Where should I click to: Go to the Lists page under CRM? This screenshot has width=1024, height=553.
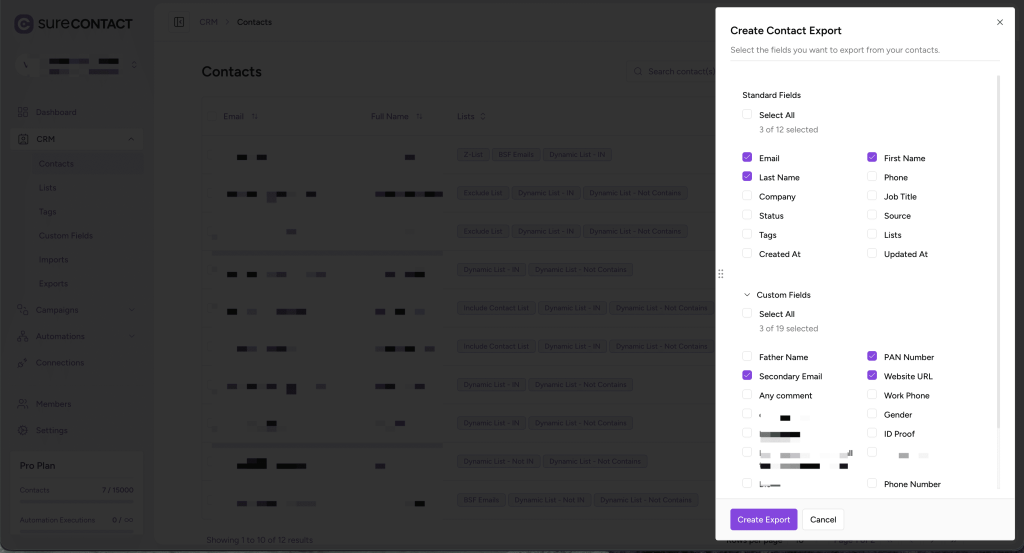pos(47,188)
